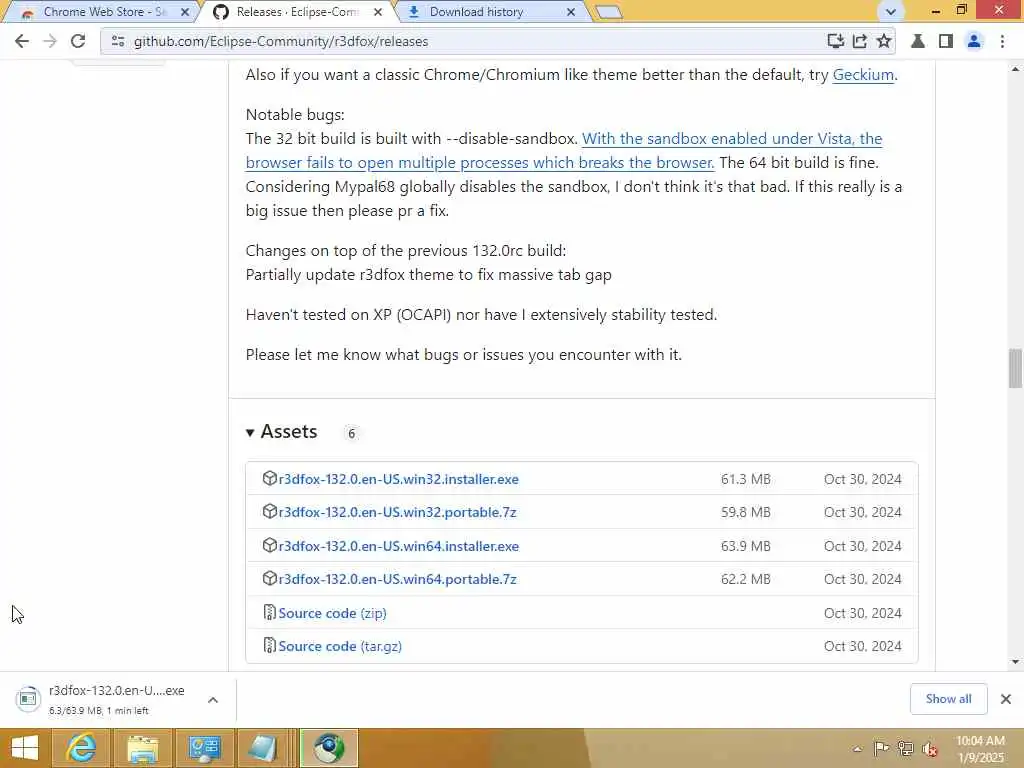Open Action Center flag icon

click(881, 748)
